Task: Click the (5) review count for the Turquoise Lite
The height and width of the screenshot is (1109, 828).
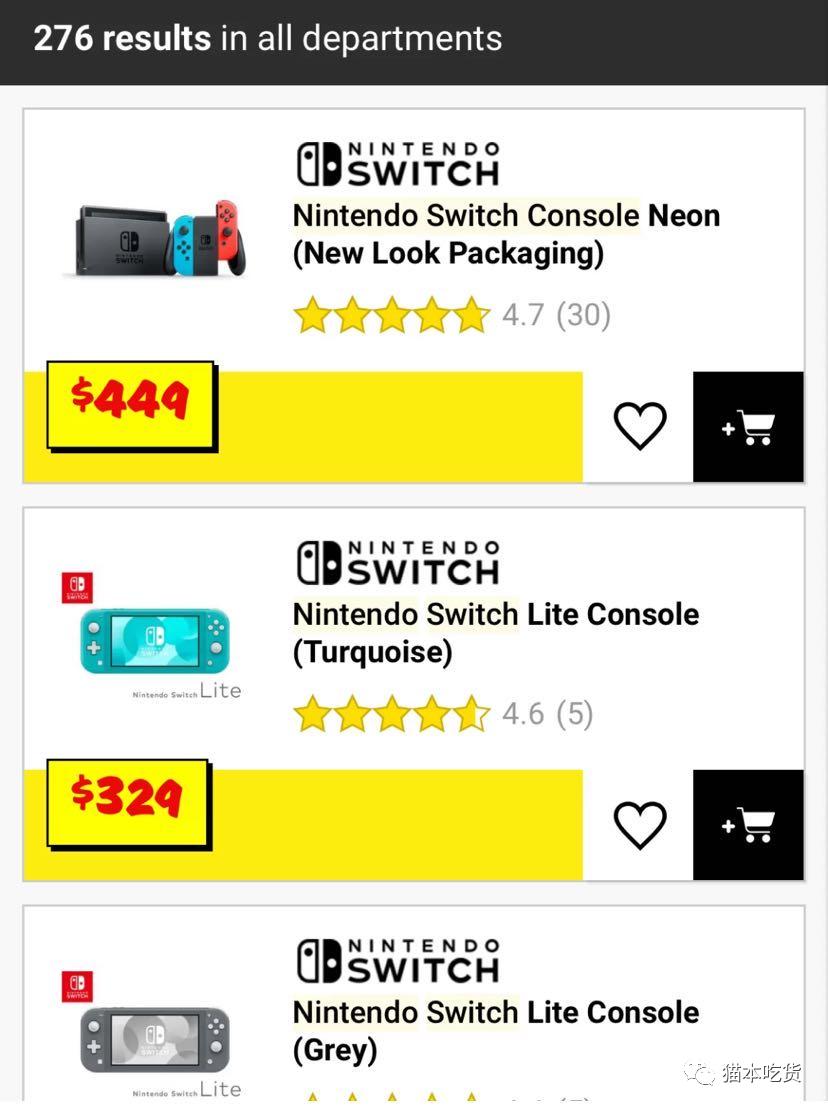Action: 577,713
